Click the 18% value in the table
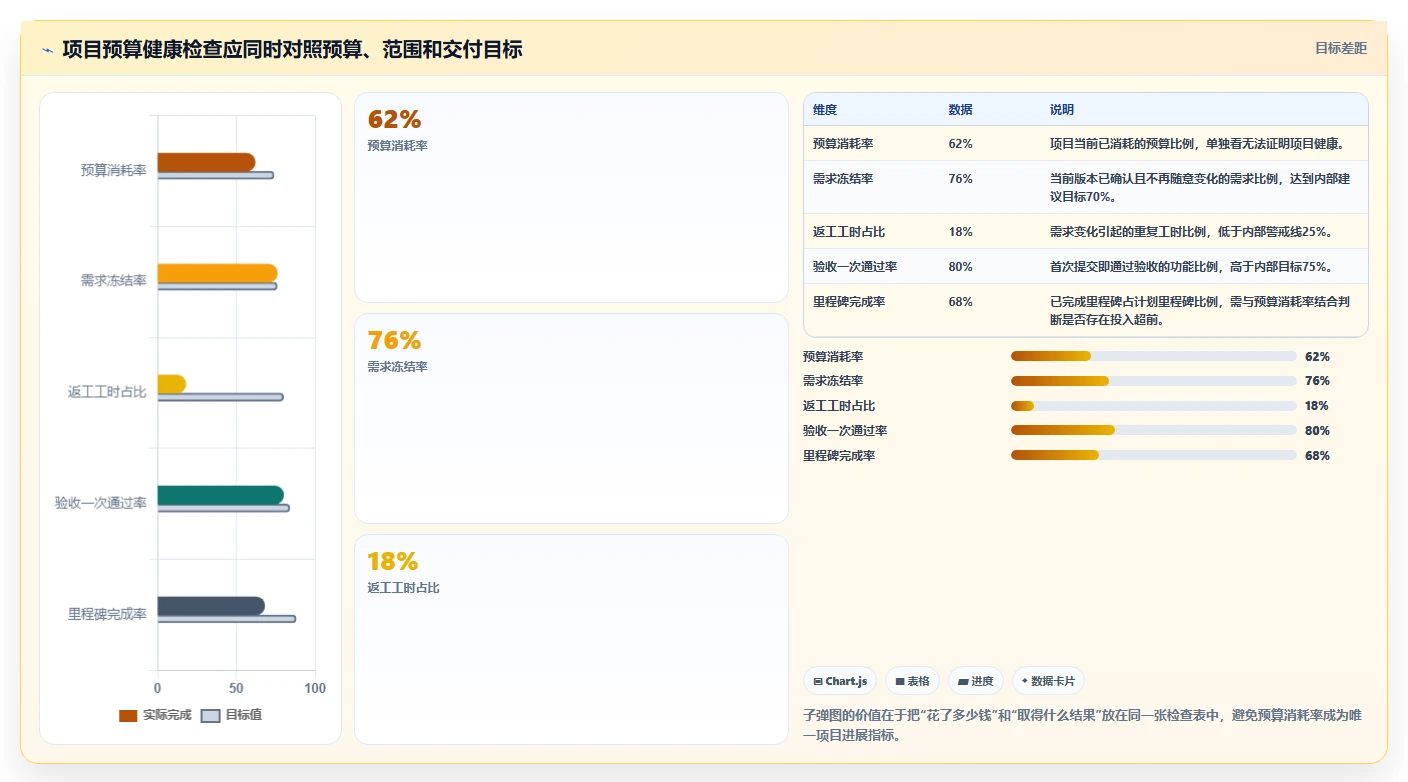Screen dimensions: 1408x782 pyautogui.click(x=960, y=232)
